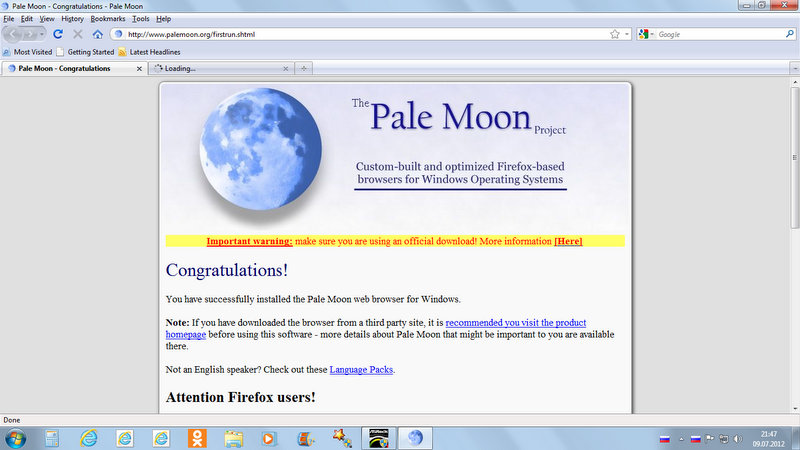The width and height of the screenshot is (800, 450).
Task: Open the Windows Media Player taskbar icon
Action: (269, 438)
